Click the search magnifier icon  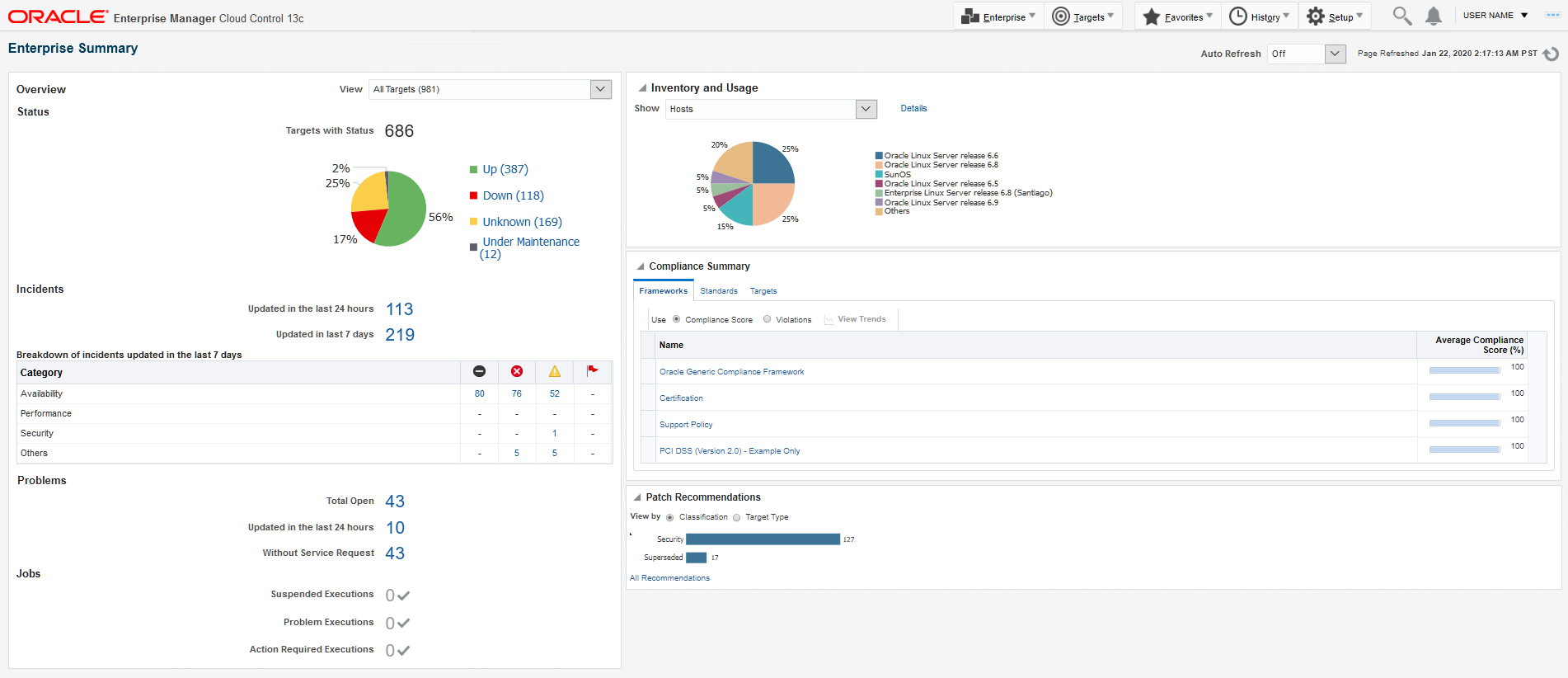coord(1401,16)
